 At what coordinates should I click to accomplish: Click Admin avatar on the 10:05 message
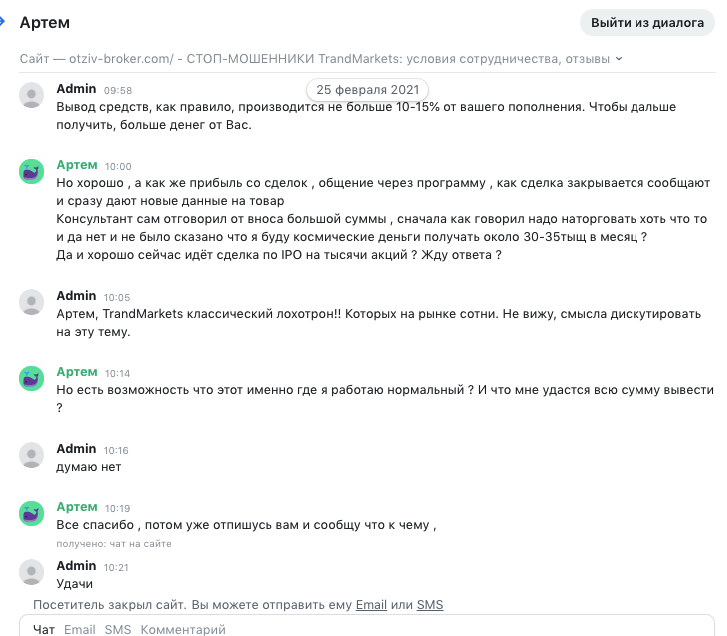click(32, 302)
